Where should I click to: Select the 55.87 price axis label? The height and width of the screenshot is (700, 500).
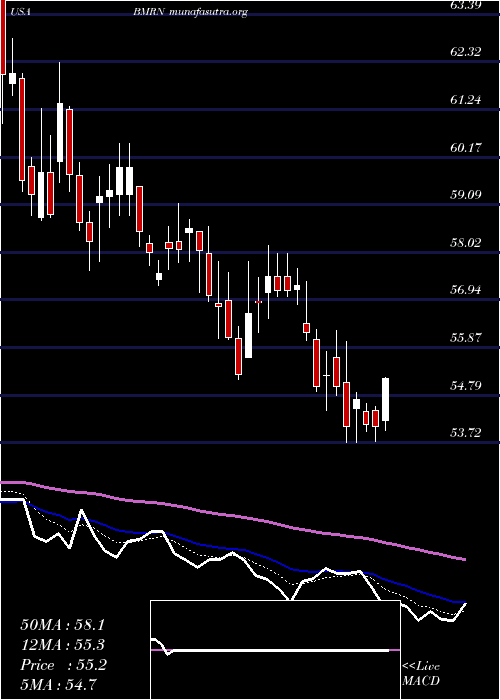(x=465, y=338)
